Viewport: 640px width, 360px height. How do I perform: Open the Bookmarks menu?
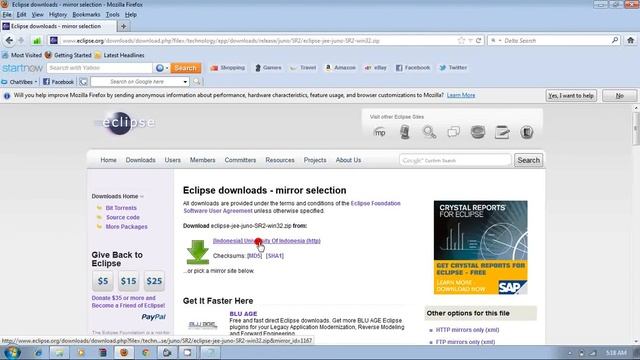86,14
